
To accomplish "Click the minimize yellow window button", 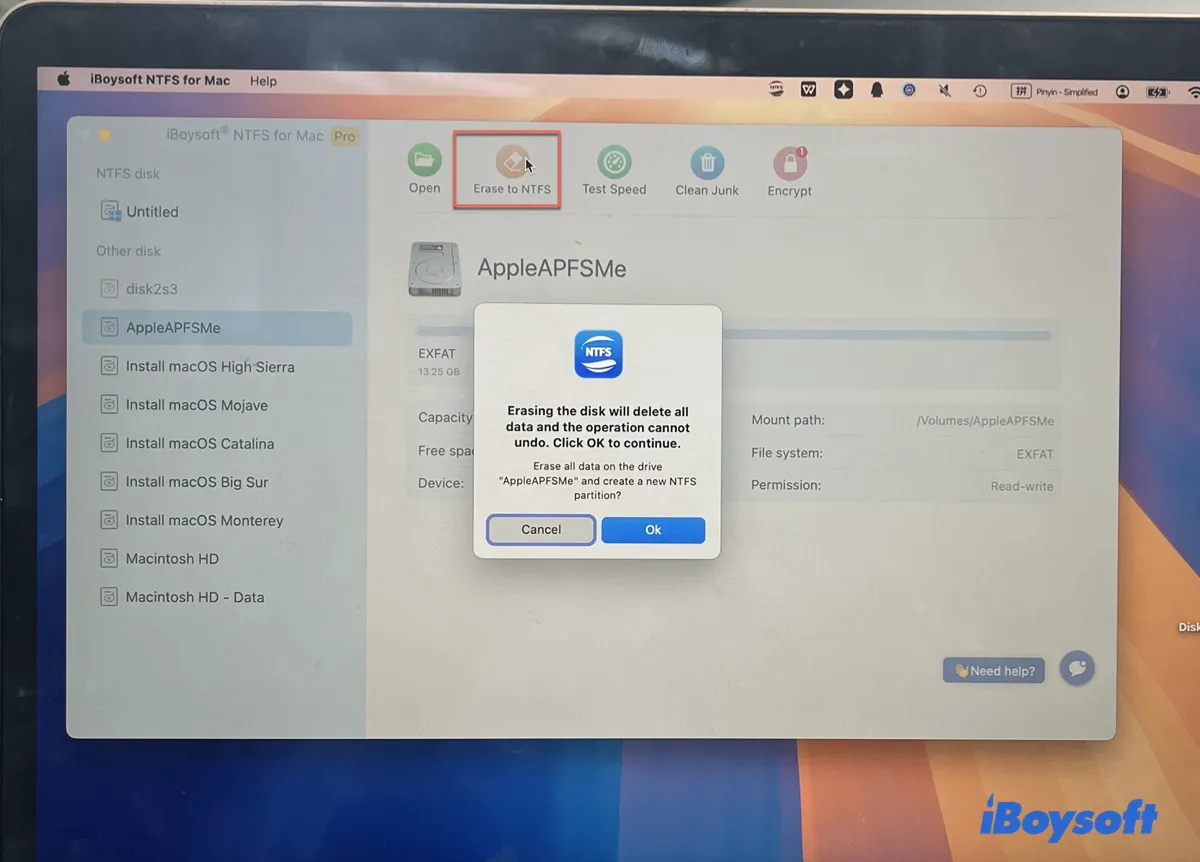I will pyautogui.click(x=105, y=134).
